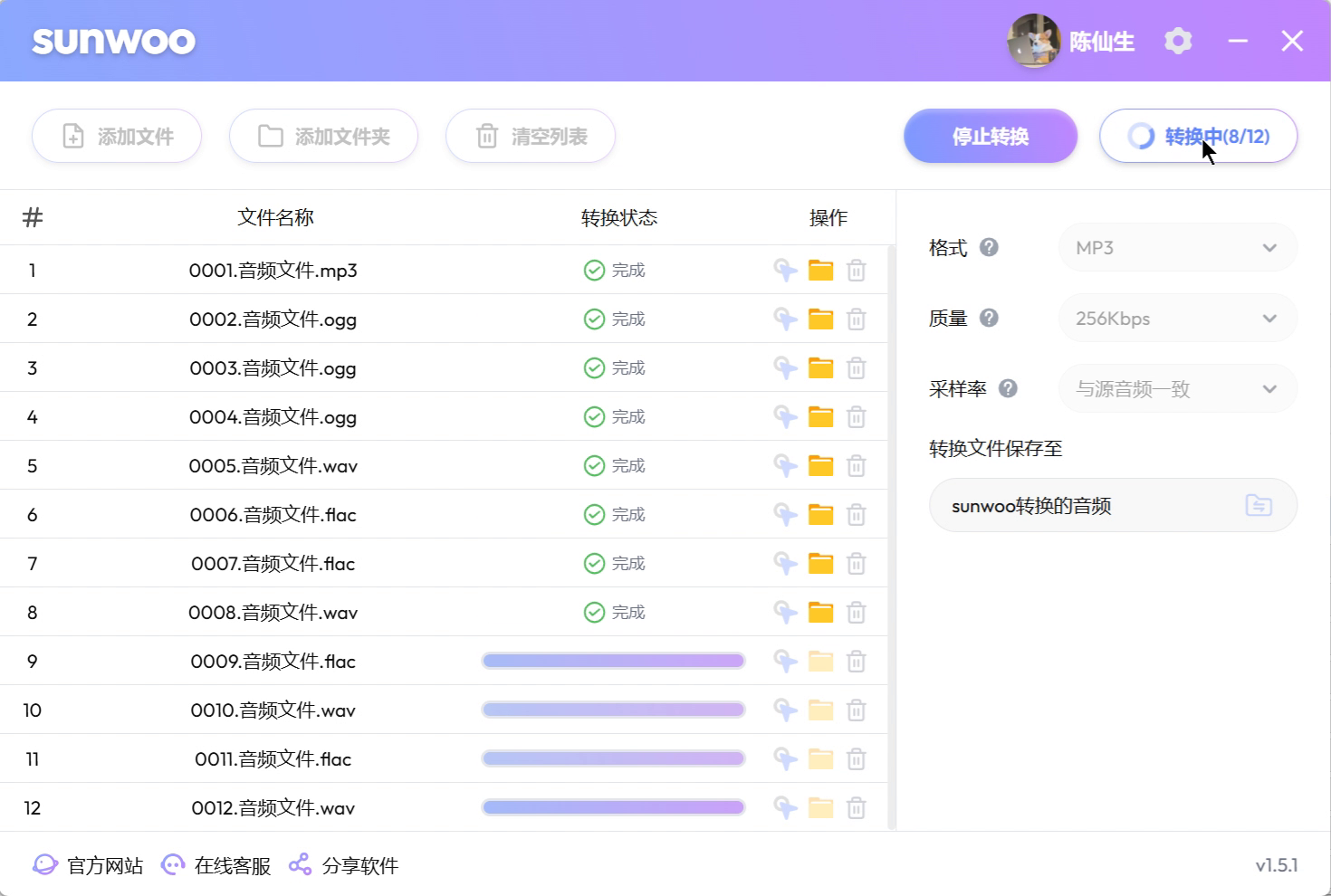1331x896 pixels.
Task: Click convert icon for 0006.音频文件.flac
Action: tap(785, 514)
